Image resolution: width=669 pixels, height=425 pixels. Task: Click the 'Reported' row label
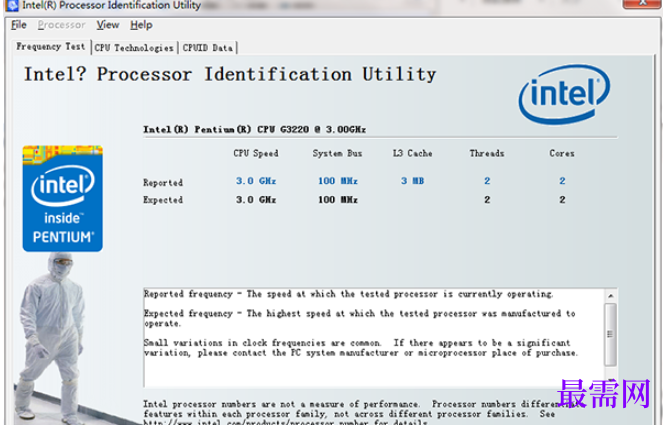coord(163,183)
